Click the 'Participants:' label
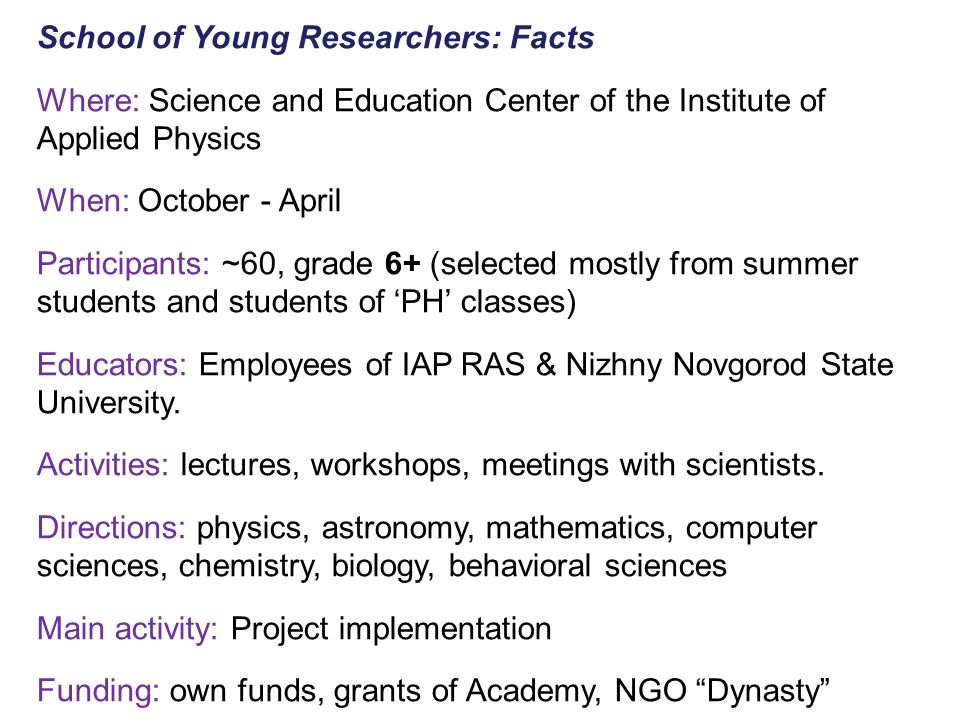Screen dimensions: 960x720 123,264
